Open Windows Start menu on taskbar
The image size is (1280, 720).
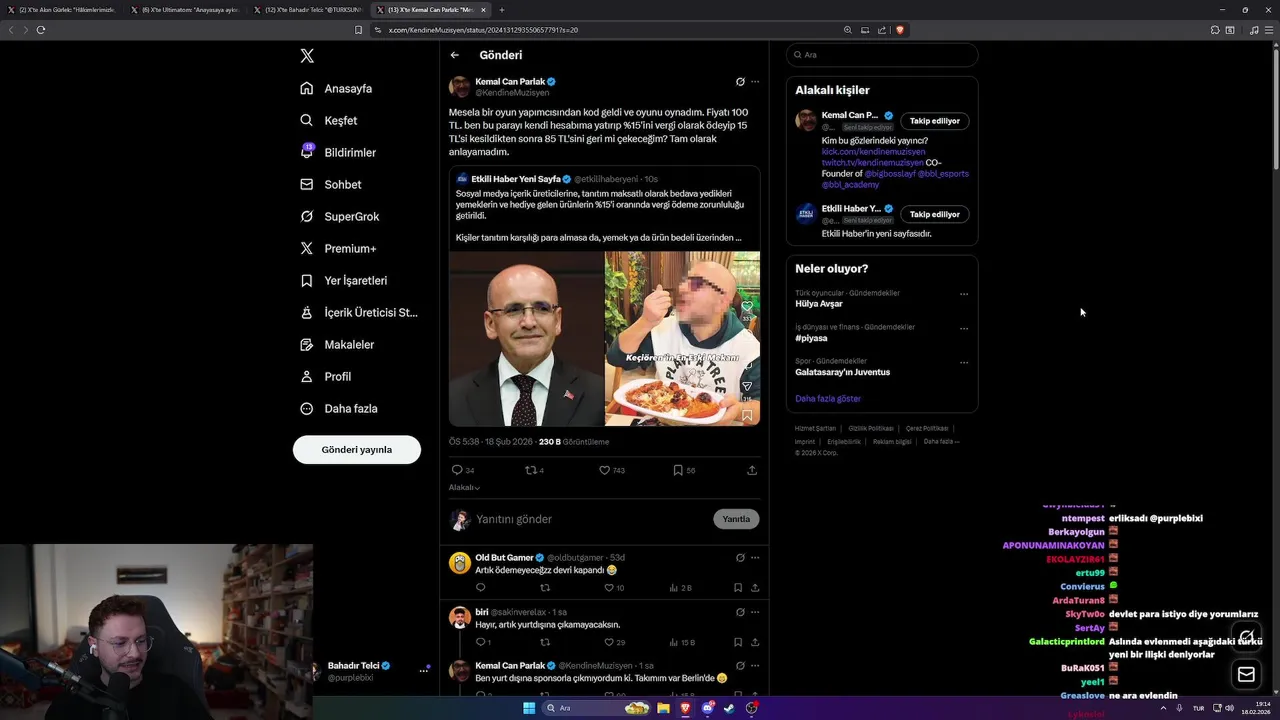coord(529,708)
